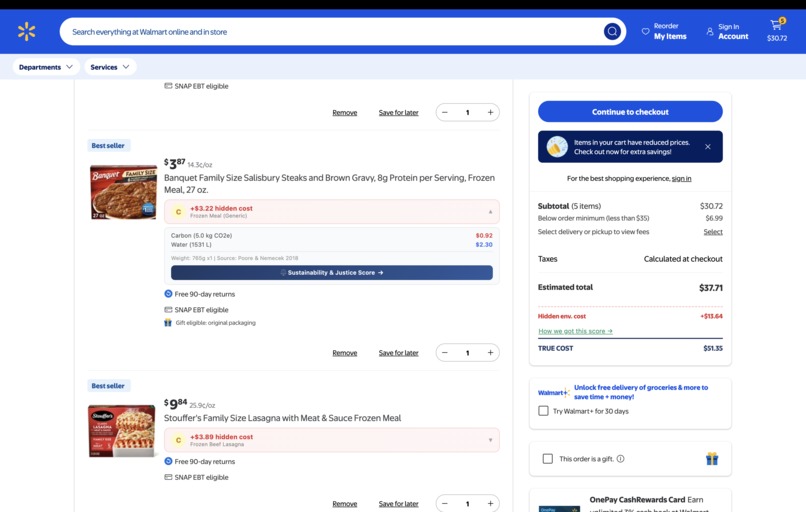
Task: Open Stouffer's Family Size Lasagna title
Action: 282,418
